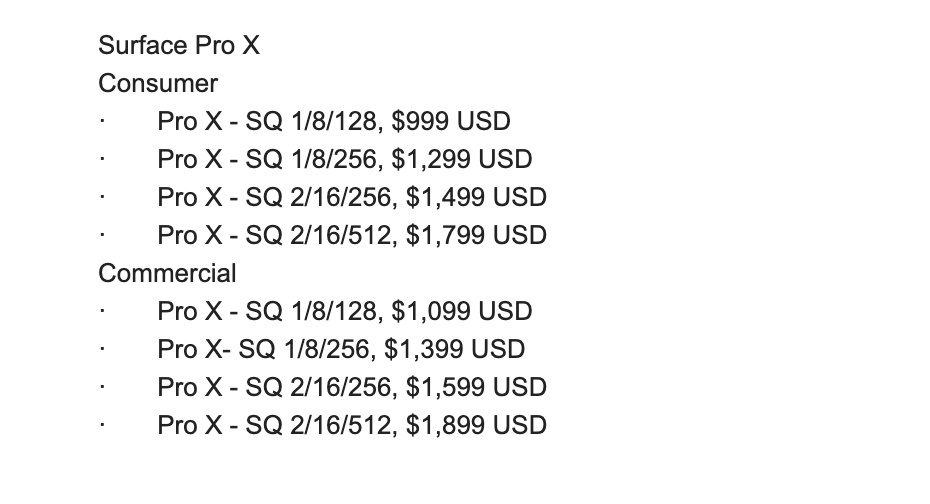Click the $999 USD price text
930x504 pixels.
451,122
